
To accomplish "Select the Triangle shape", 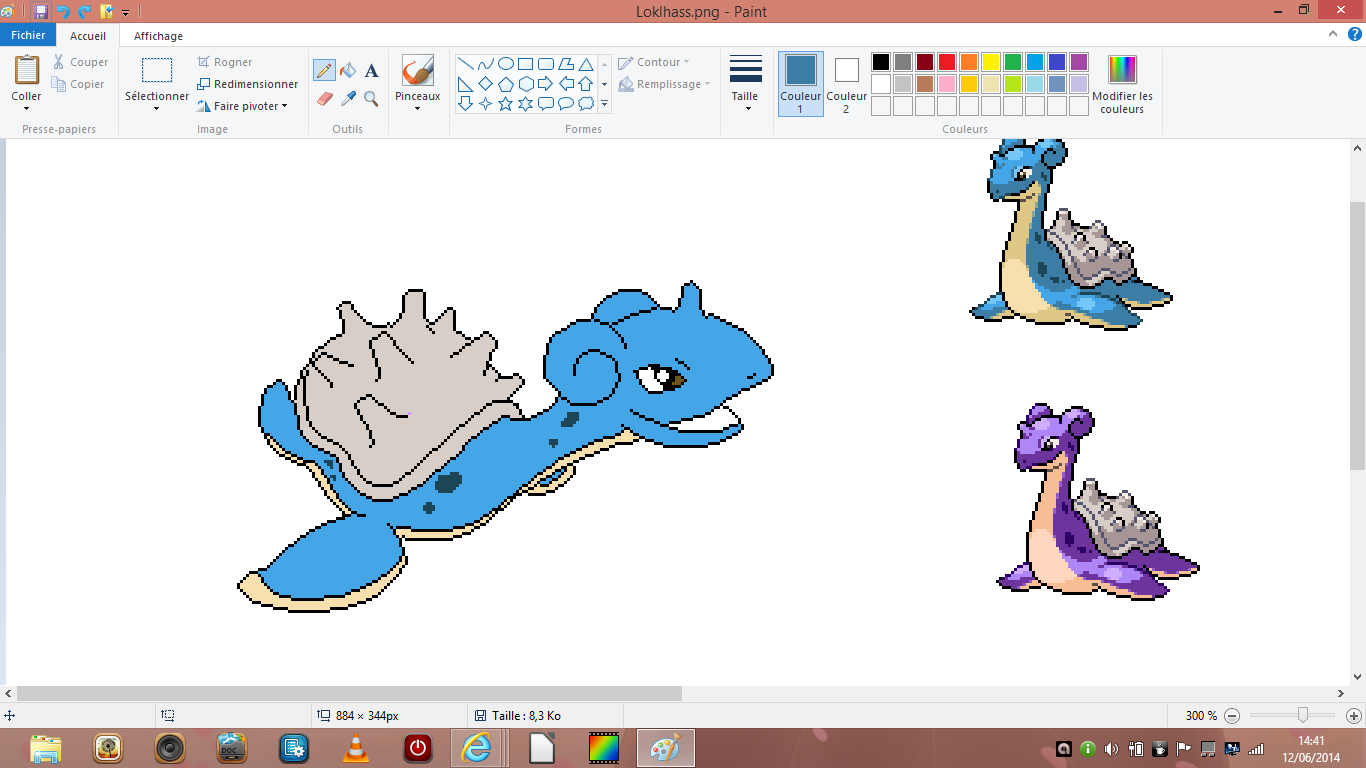I will click(586, 64).
